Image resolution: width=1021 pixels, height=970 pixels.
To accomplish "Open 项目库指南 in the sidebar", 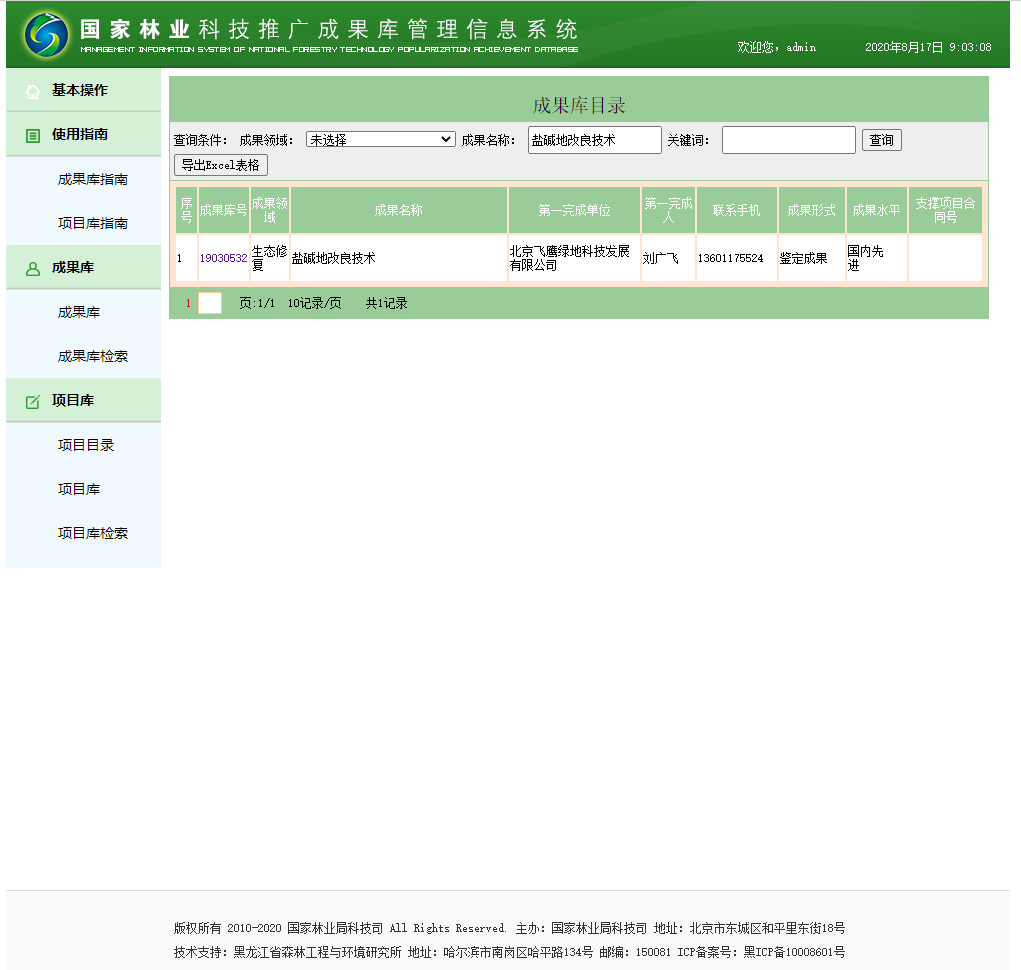I will click(x=92, y=223).
